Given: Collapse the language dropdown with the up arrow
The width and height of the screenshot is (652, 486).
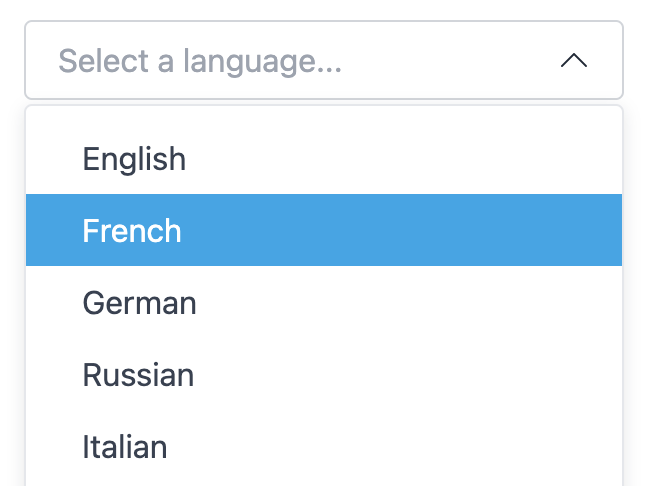Looking at the screenshot, I should point(573,61).
